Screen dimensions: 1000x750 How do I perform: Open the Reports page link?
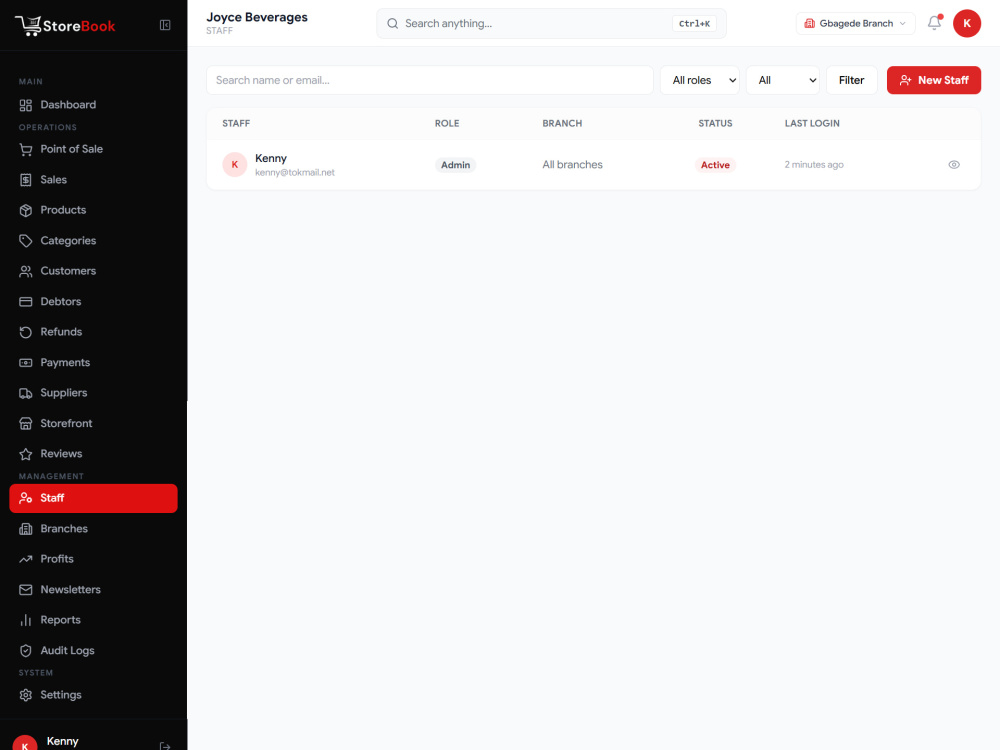point(93,621)
